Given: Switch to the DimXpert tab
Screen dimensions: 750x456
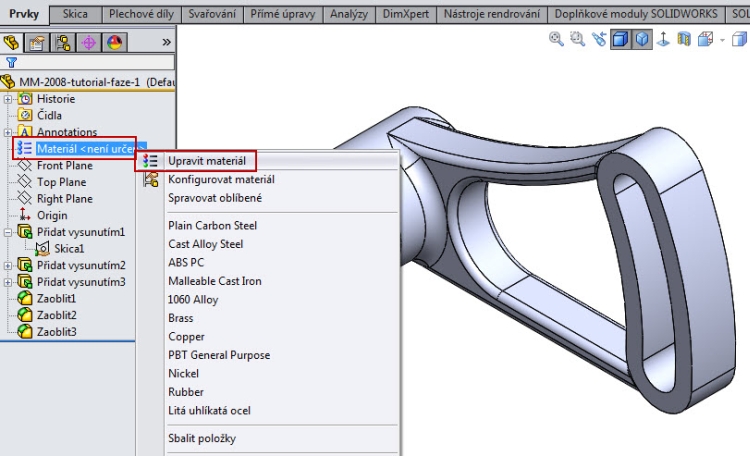Looking at the screenshot, I should click(406, 14).
